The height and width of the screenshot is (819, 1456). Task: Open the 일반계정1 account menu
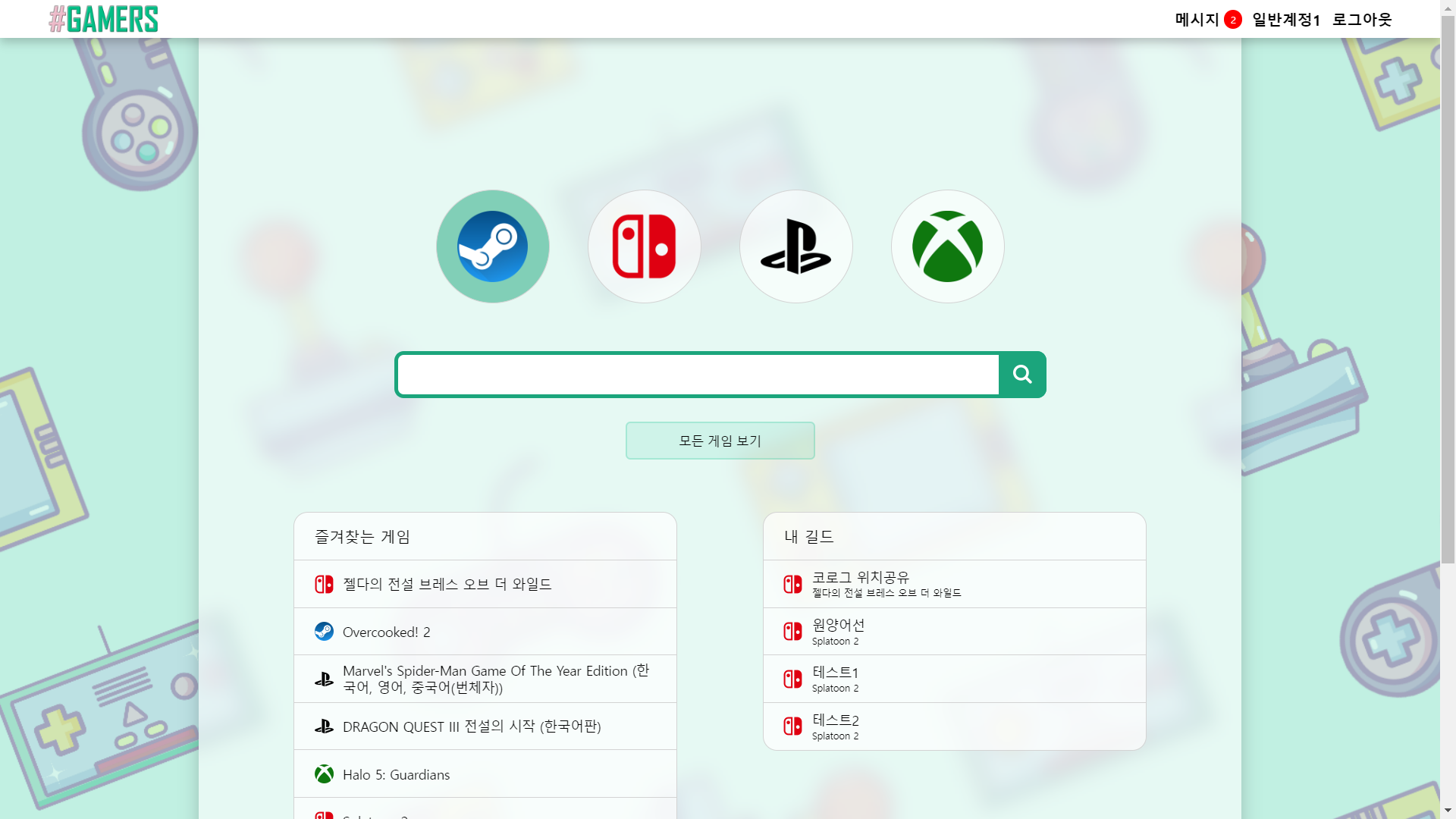(1286, 20)
